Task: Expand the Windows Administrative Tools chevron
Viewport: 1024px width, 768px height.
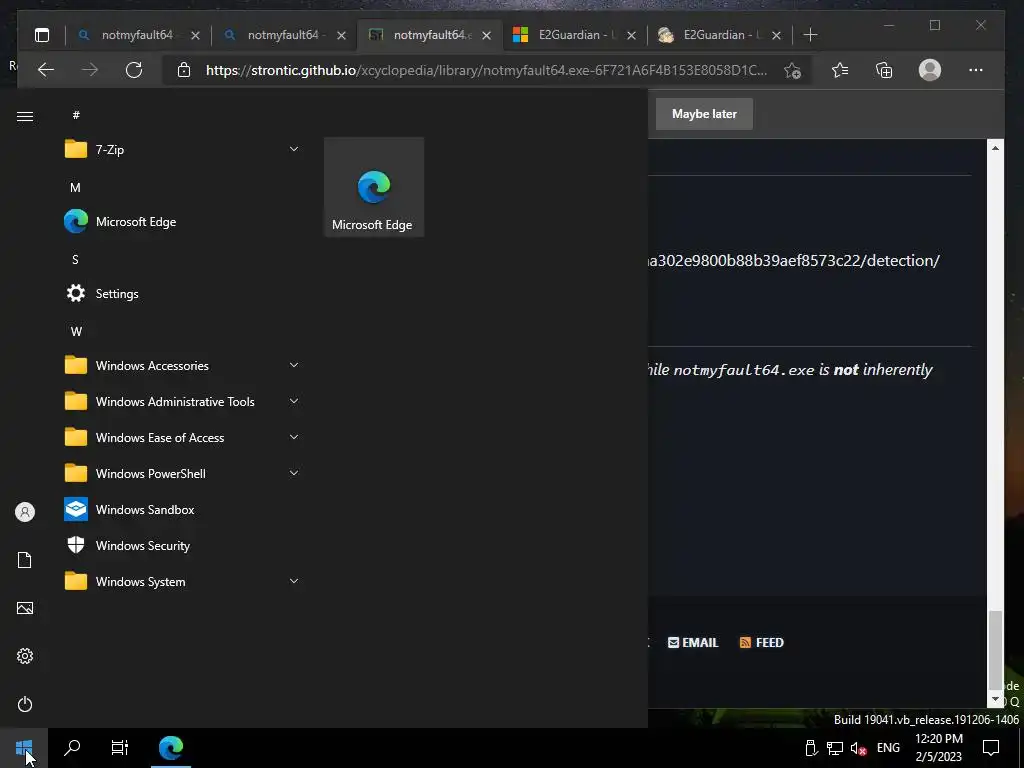Action: coord(294,401)
